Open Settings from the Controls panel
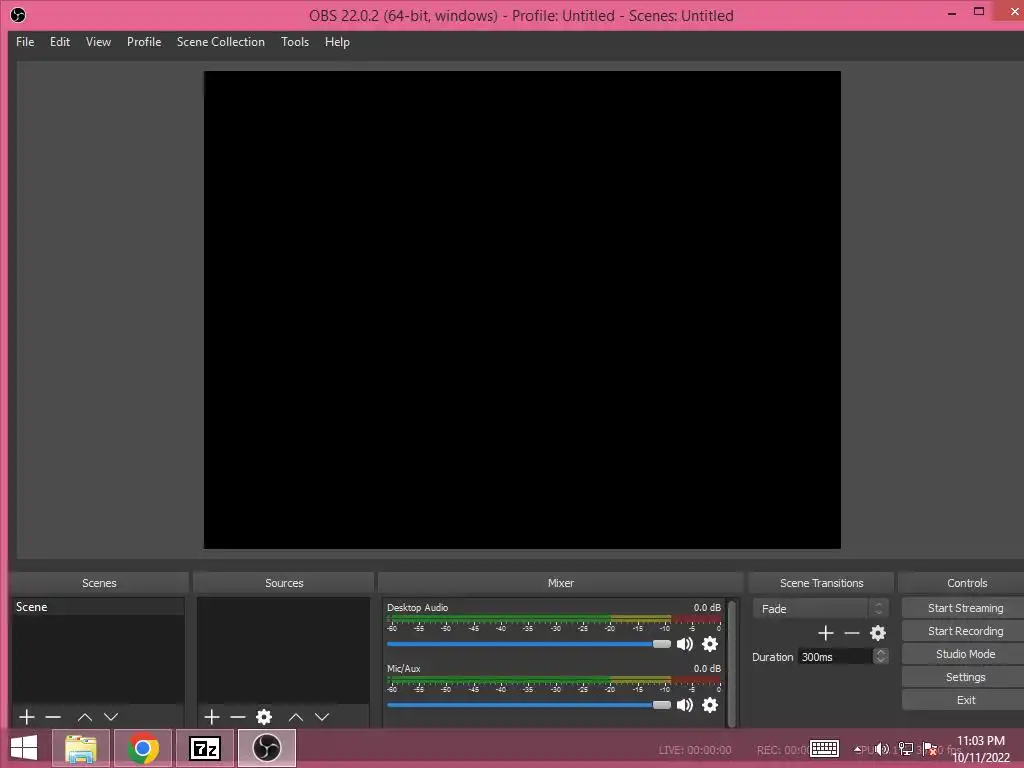The image size is (1024, 768). (965, 677)
